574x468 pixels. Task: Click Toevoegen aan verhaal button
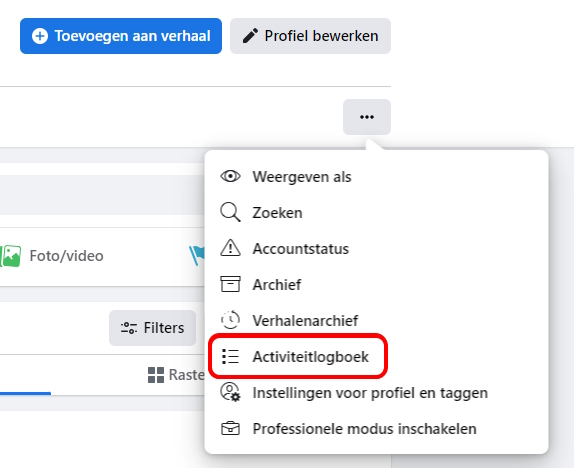121,36
